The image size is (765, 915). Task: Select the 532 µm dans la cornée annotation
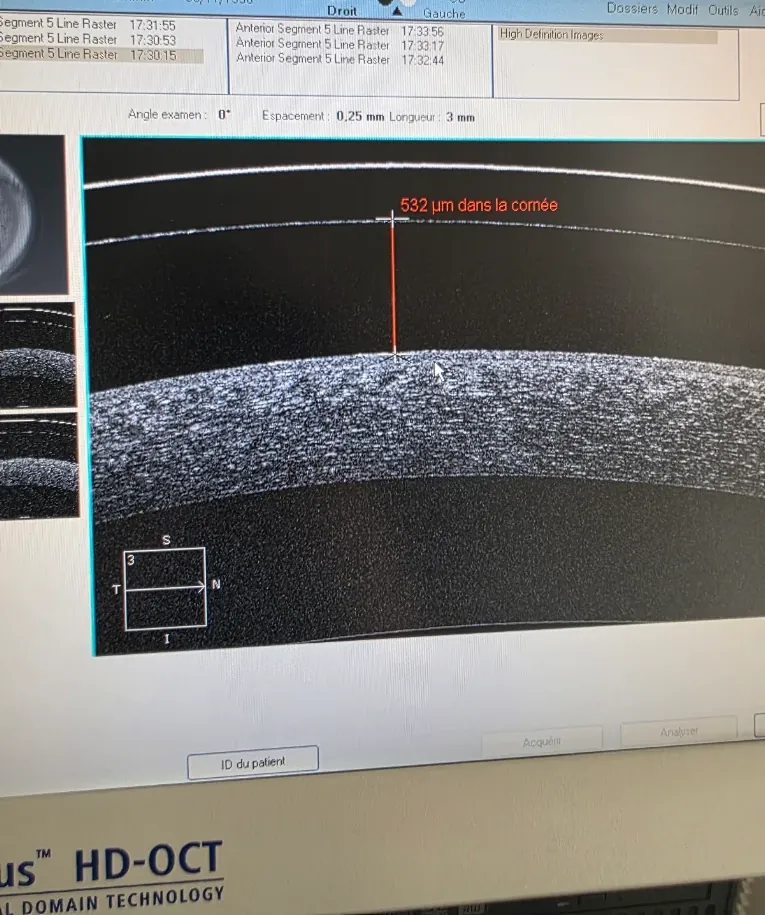click(478, 205)
